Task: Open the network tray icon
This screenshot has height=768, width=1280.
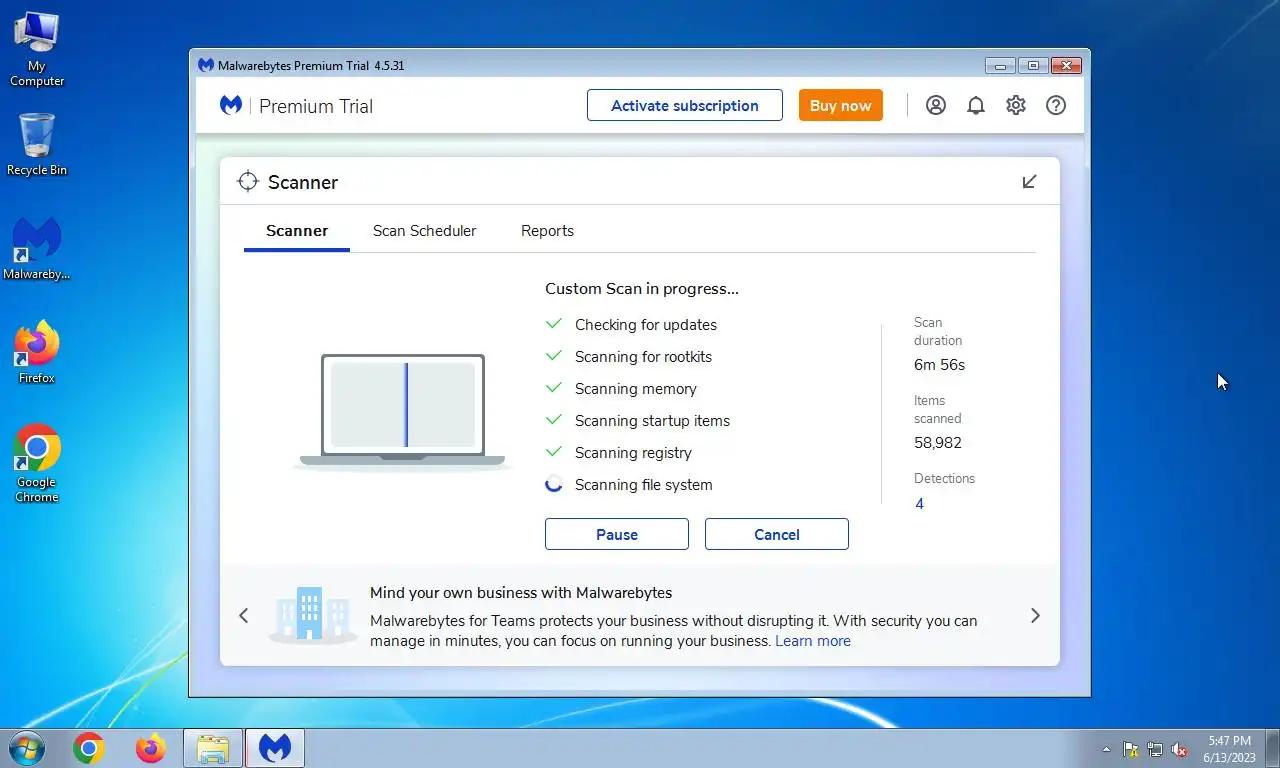Action: tap(1155, 749)
